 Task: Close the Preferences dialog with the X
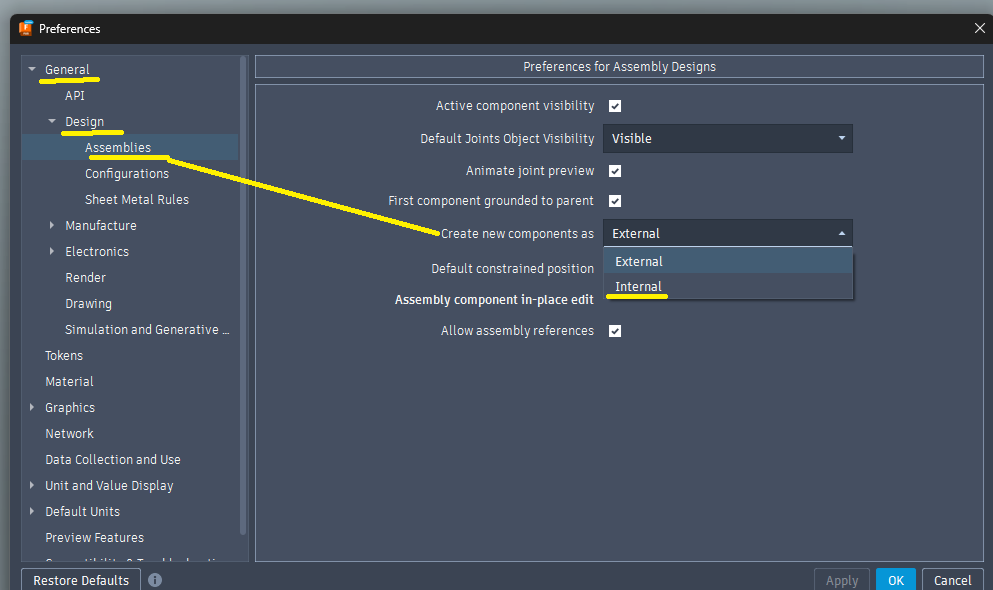click(x=979, y=28)
